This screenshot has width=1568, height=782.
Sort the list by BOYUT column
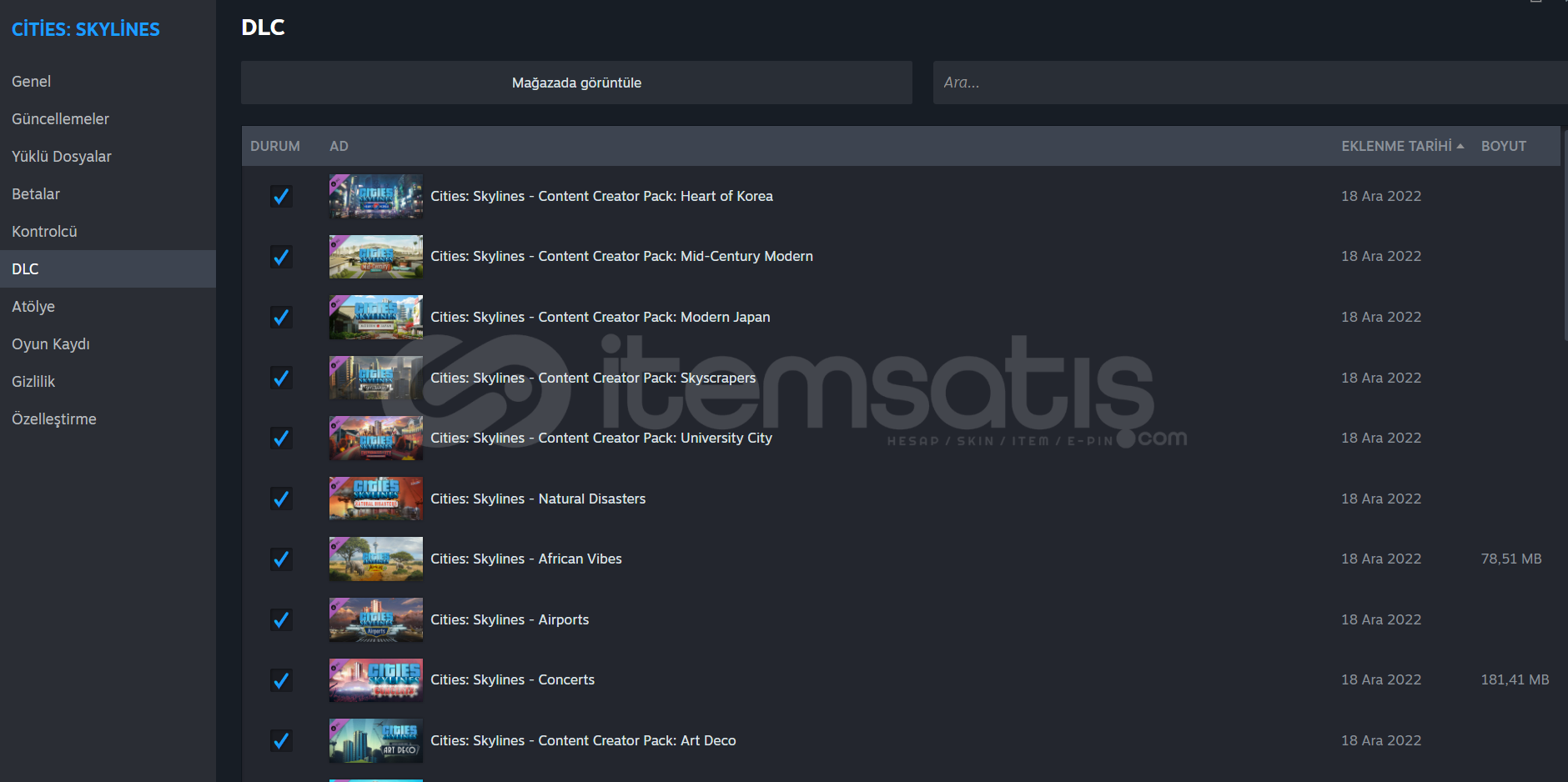pos(1504,146)
